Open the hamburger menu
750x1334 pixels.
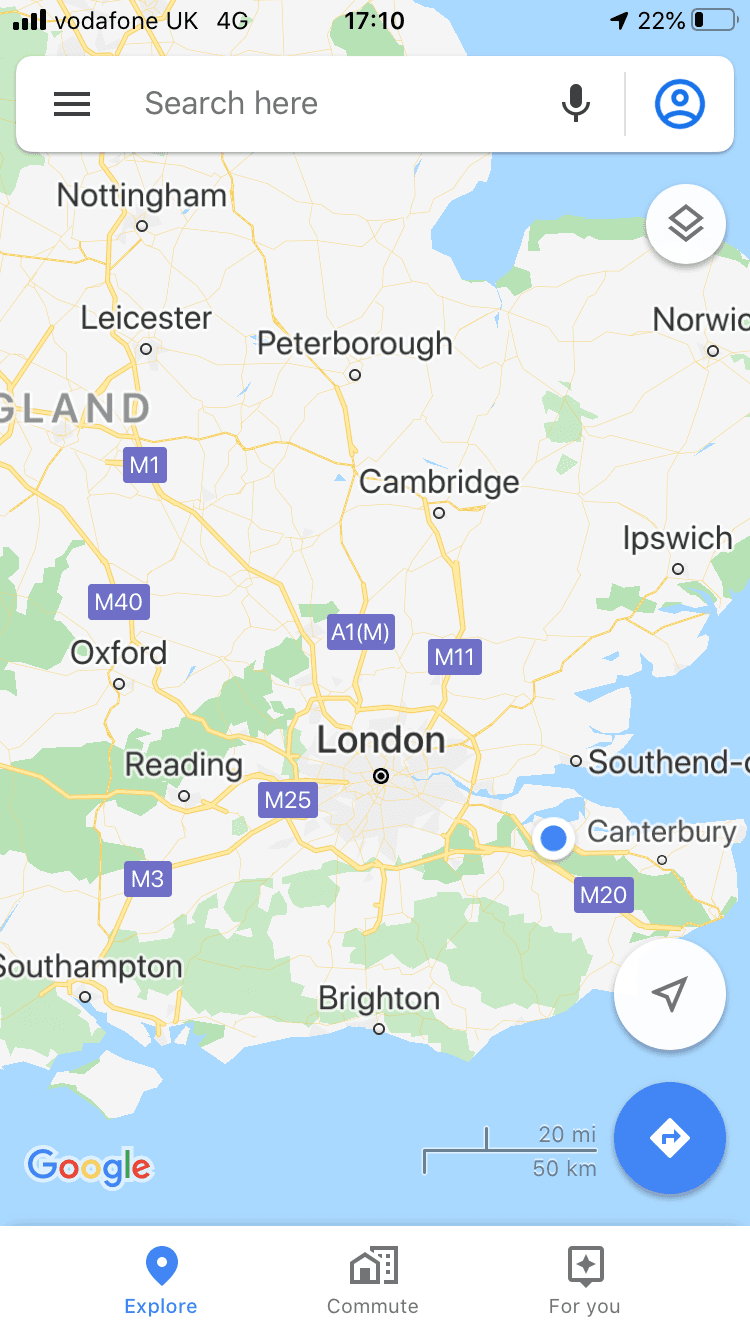pyautogui.click(x=72, y=104)
